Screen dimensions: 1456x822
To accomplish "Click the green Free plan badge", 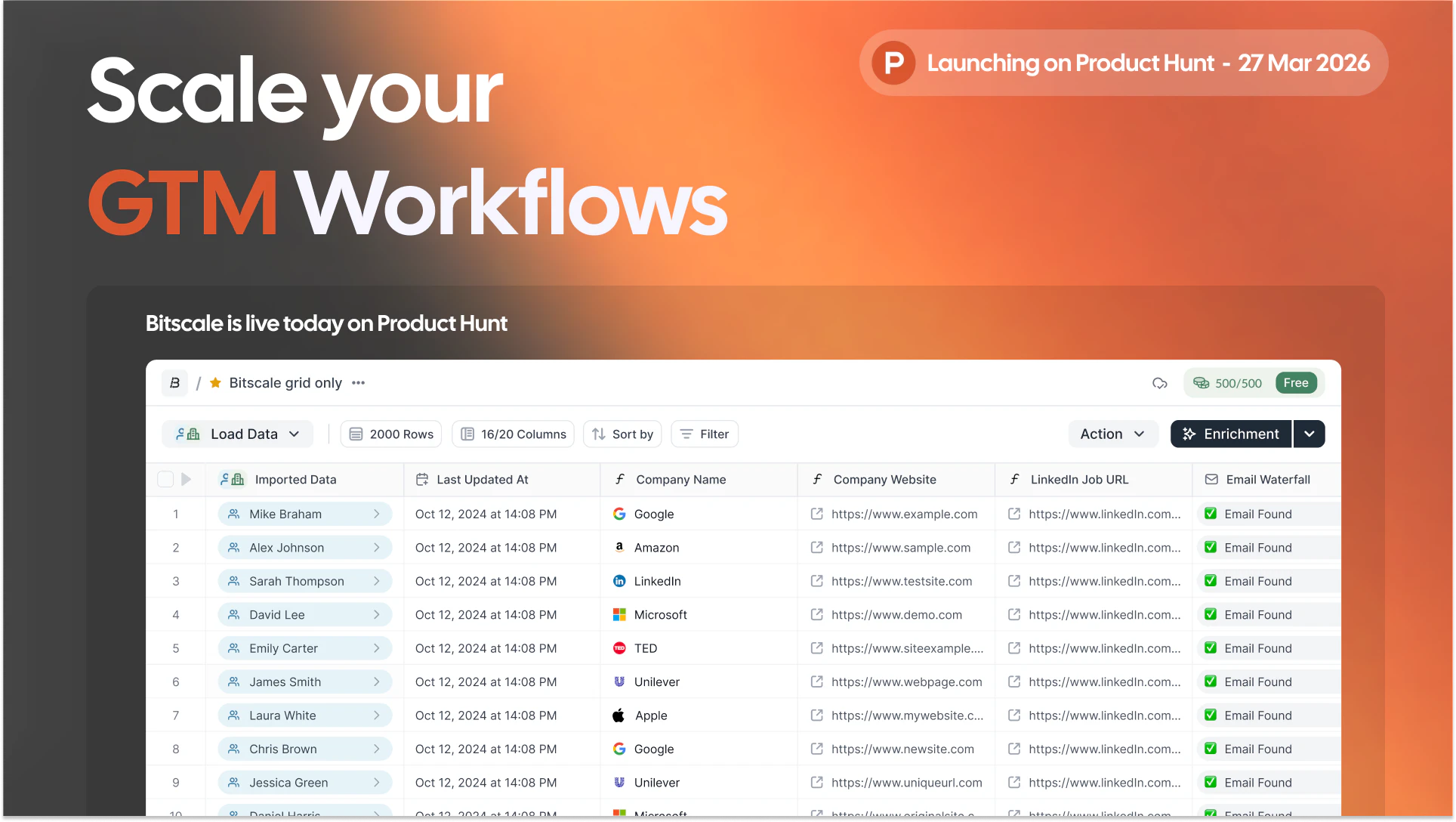I will 1296,383.
